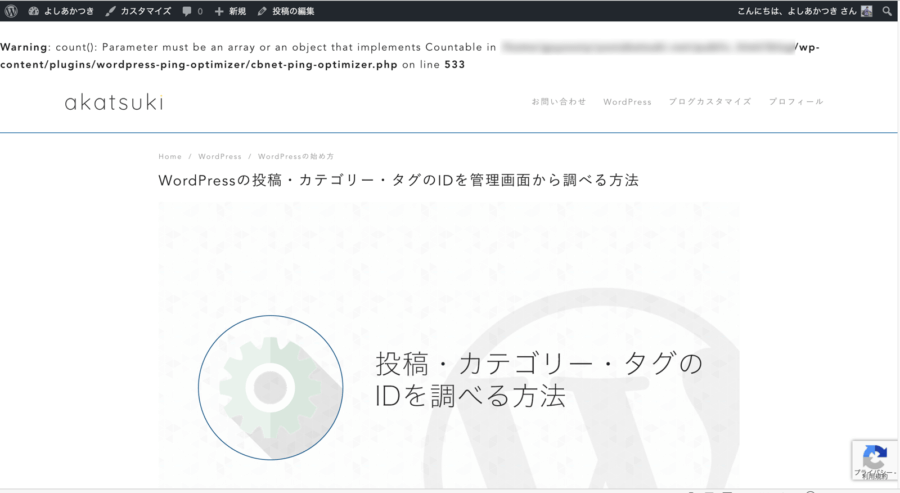Screen dimensions: 900x493
Task: Click the WordPress logo in admin bar
Action: click(x=10, y=10)
